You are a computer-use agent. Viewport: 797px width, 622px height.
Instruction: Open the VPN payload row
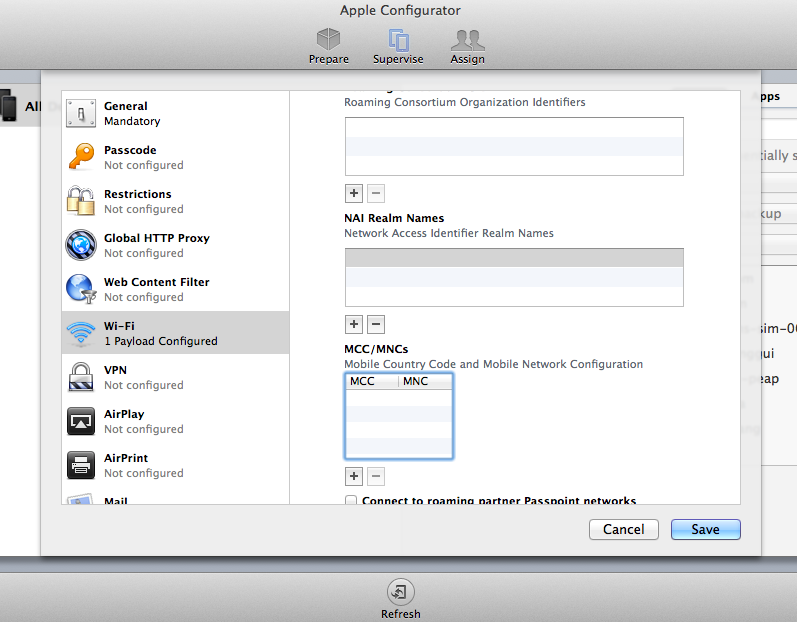[x=175, y=377]
